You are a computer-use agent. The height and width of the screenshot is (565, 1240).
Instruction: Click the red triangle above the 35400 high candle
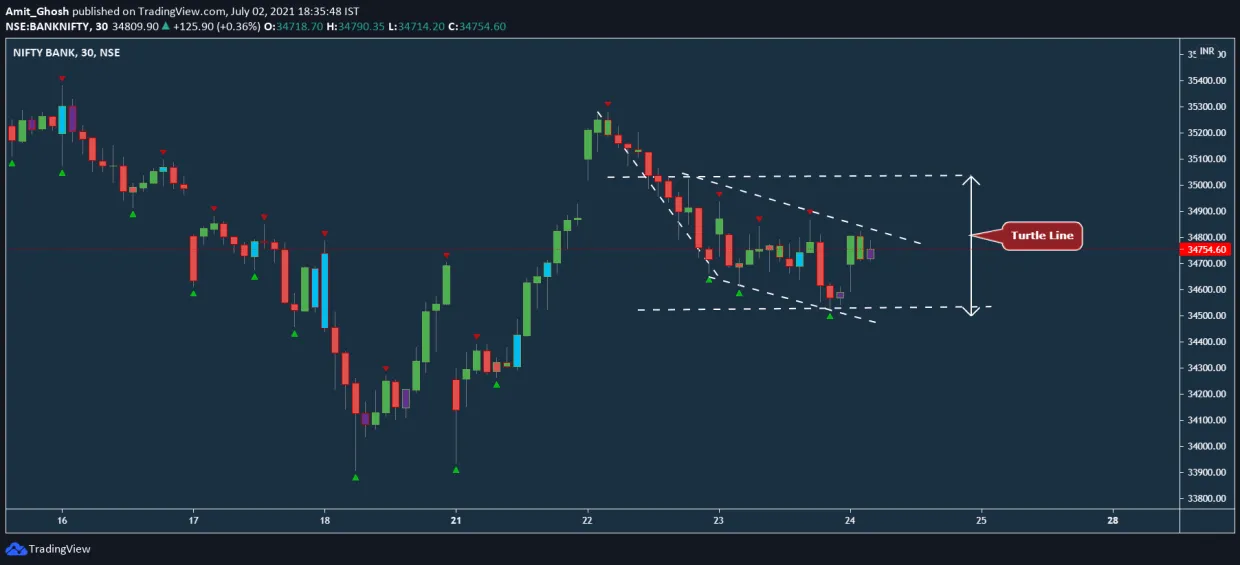coord(62,78)
